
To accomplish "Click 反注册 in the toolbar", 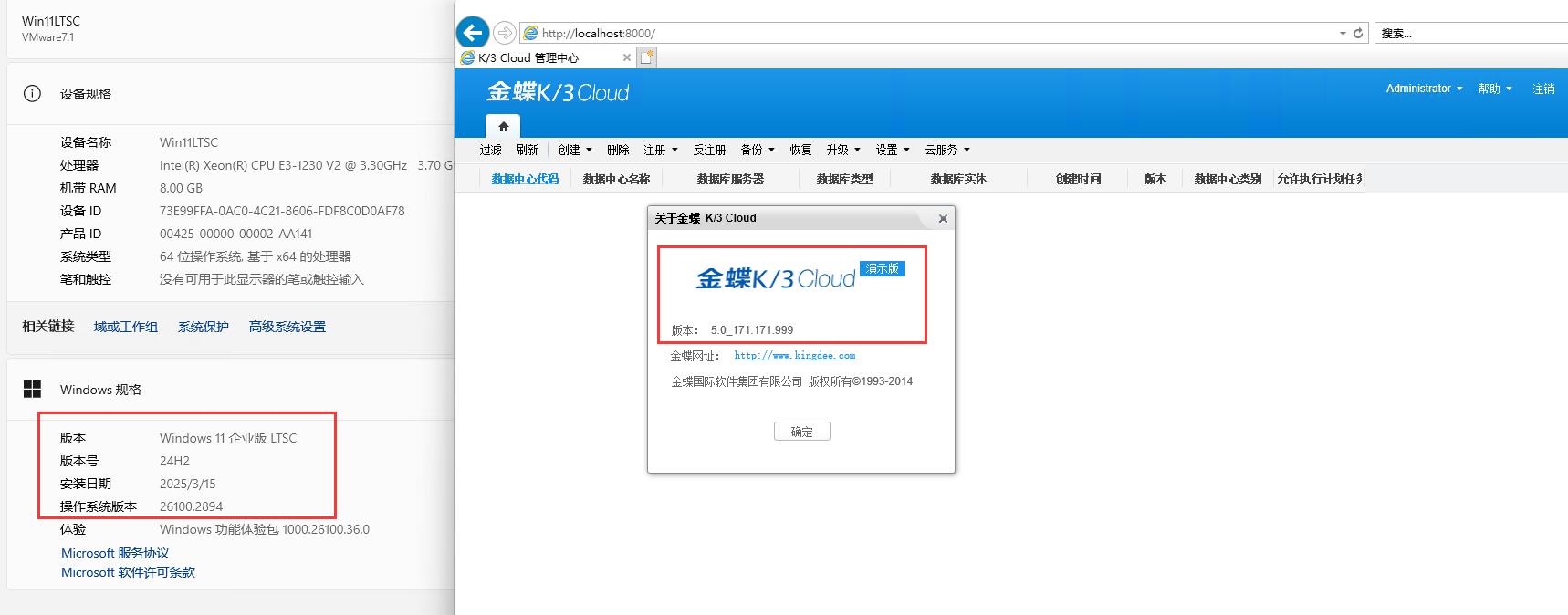I will tap(709, 150).
